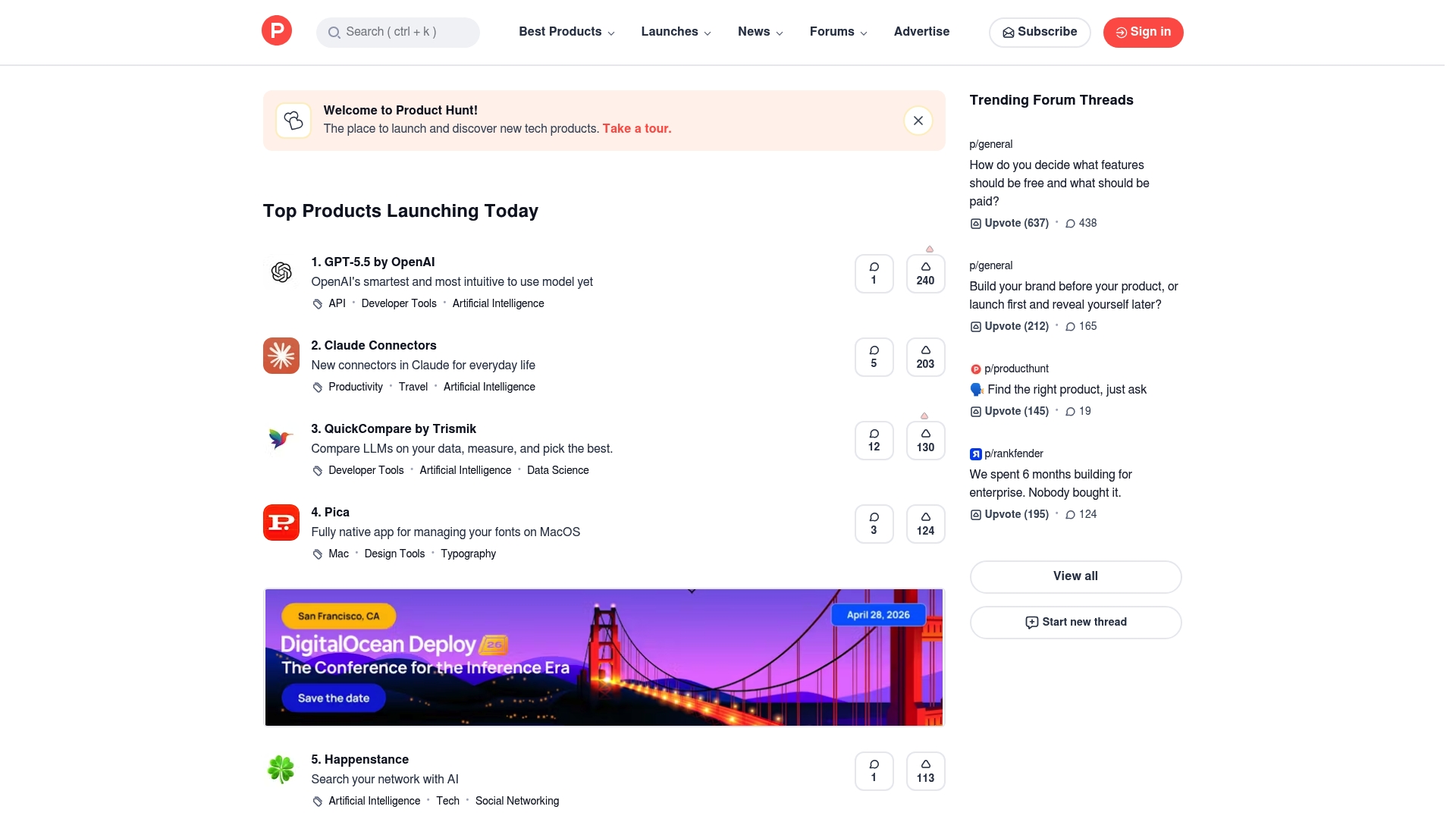Expand the Launches menu

[676, 32]
